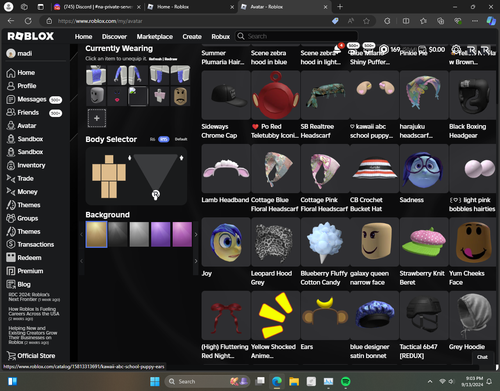Open the notifications bell
Screen dimensions: 500x391
(x=338, y=49)
